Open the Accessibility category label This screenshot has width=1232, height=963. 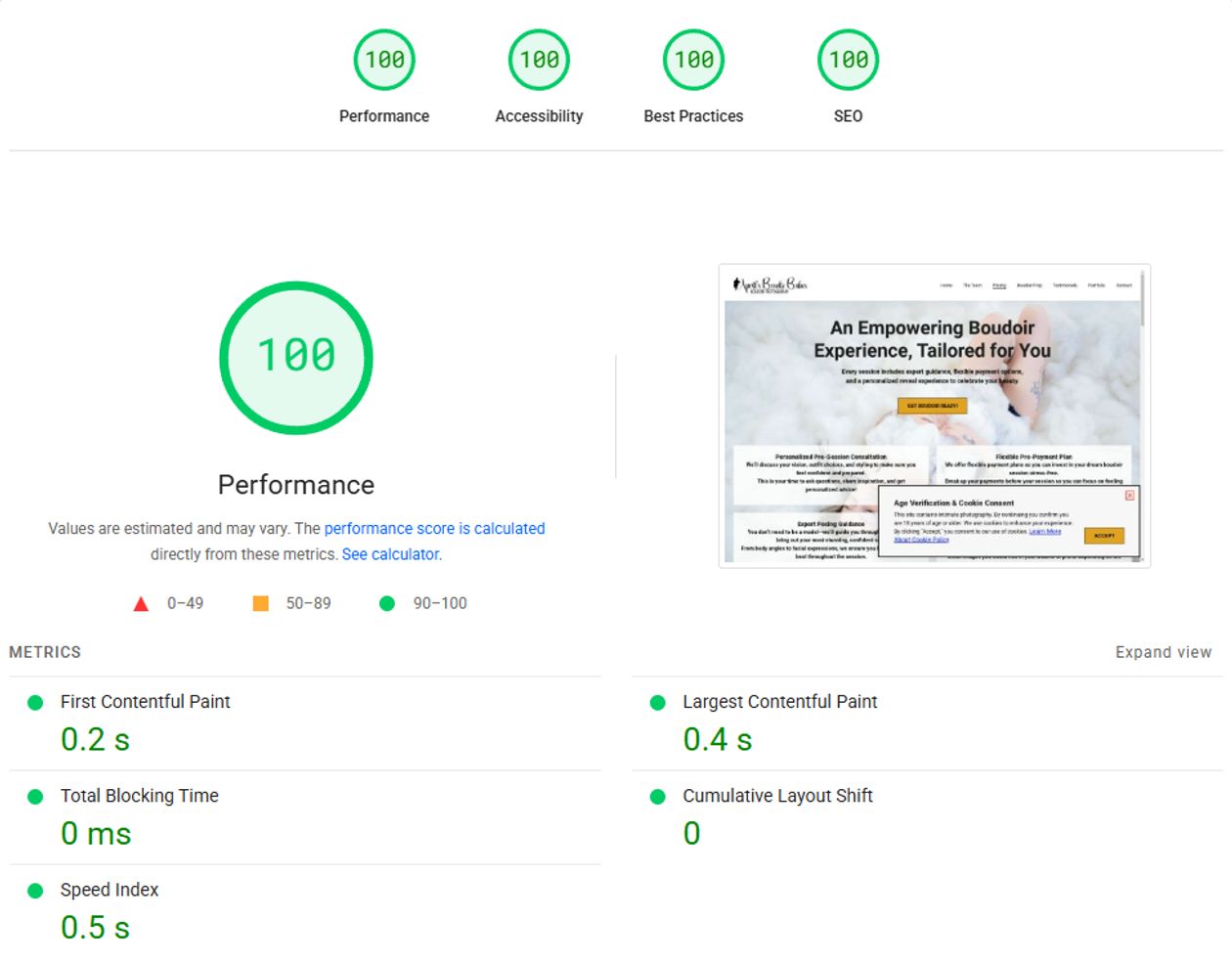(x=539, y=115)
